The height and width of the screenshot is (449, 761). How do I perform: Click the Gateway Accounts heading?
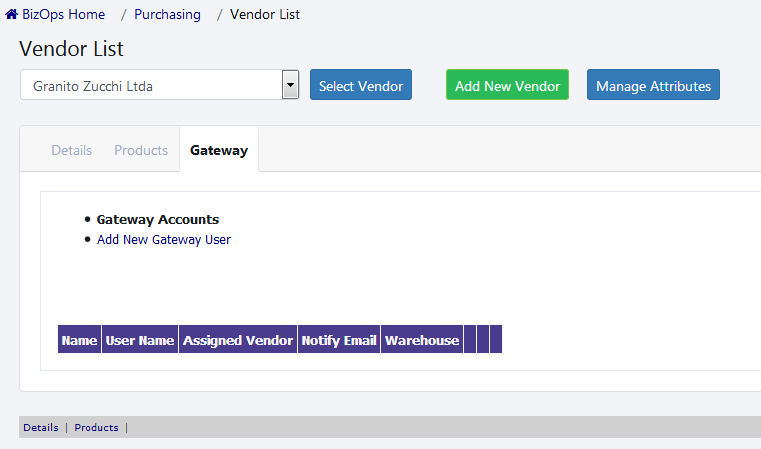[x=158, y=220]
